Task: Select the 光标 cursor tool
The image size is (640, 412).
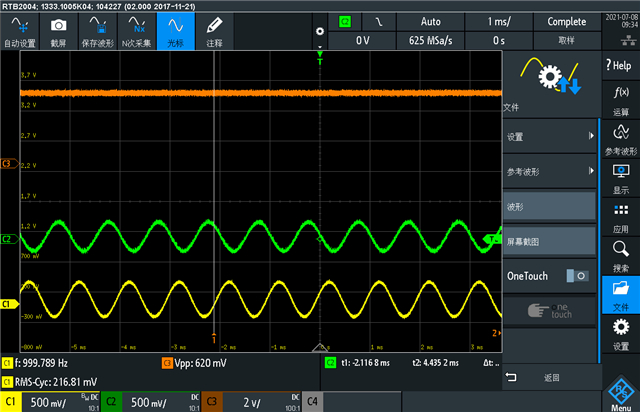Action: pos(176,31)
